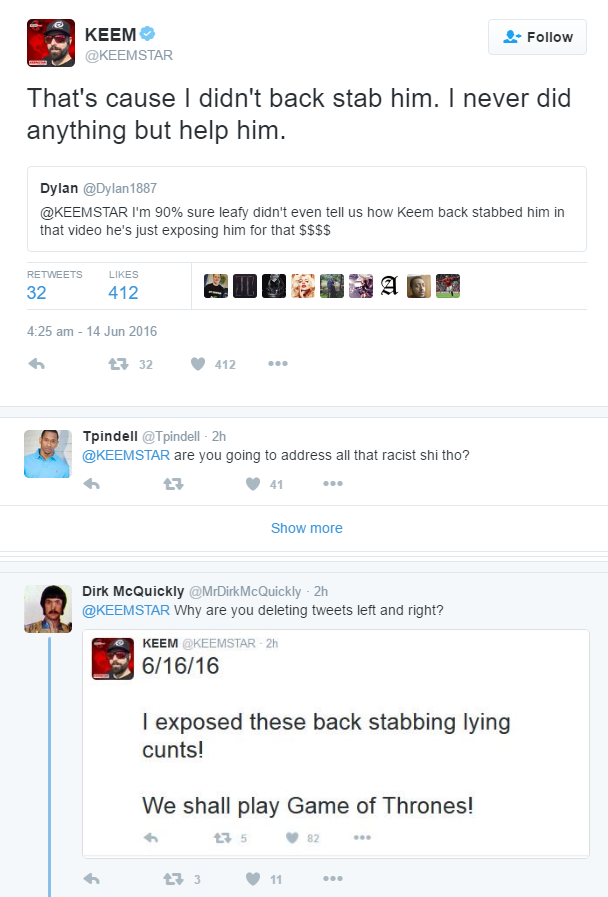Viewport: 608px width, 897px height.
Task: Open more options on KEEM's main tweet
Action: click(278, 364)
